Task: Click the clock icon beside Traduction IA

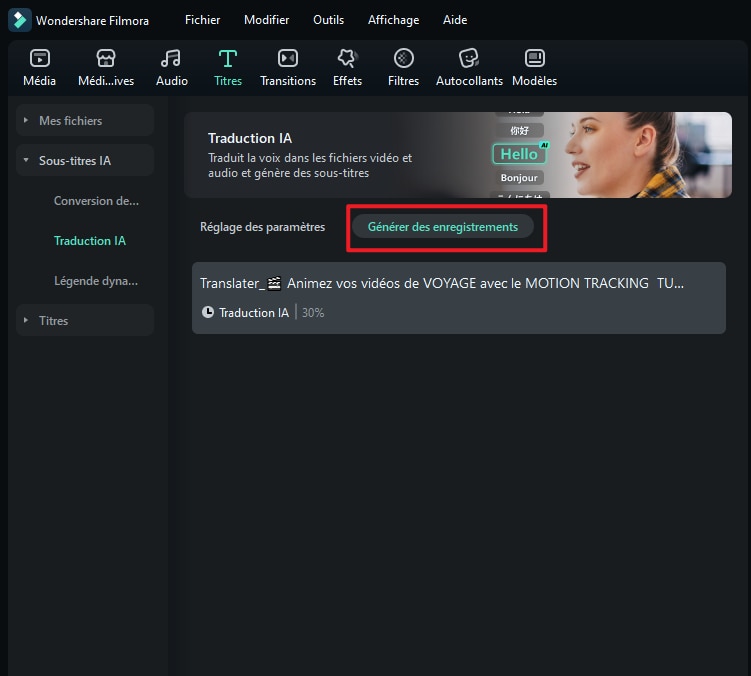Action: coord(207,312)
